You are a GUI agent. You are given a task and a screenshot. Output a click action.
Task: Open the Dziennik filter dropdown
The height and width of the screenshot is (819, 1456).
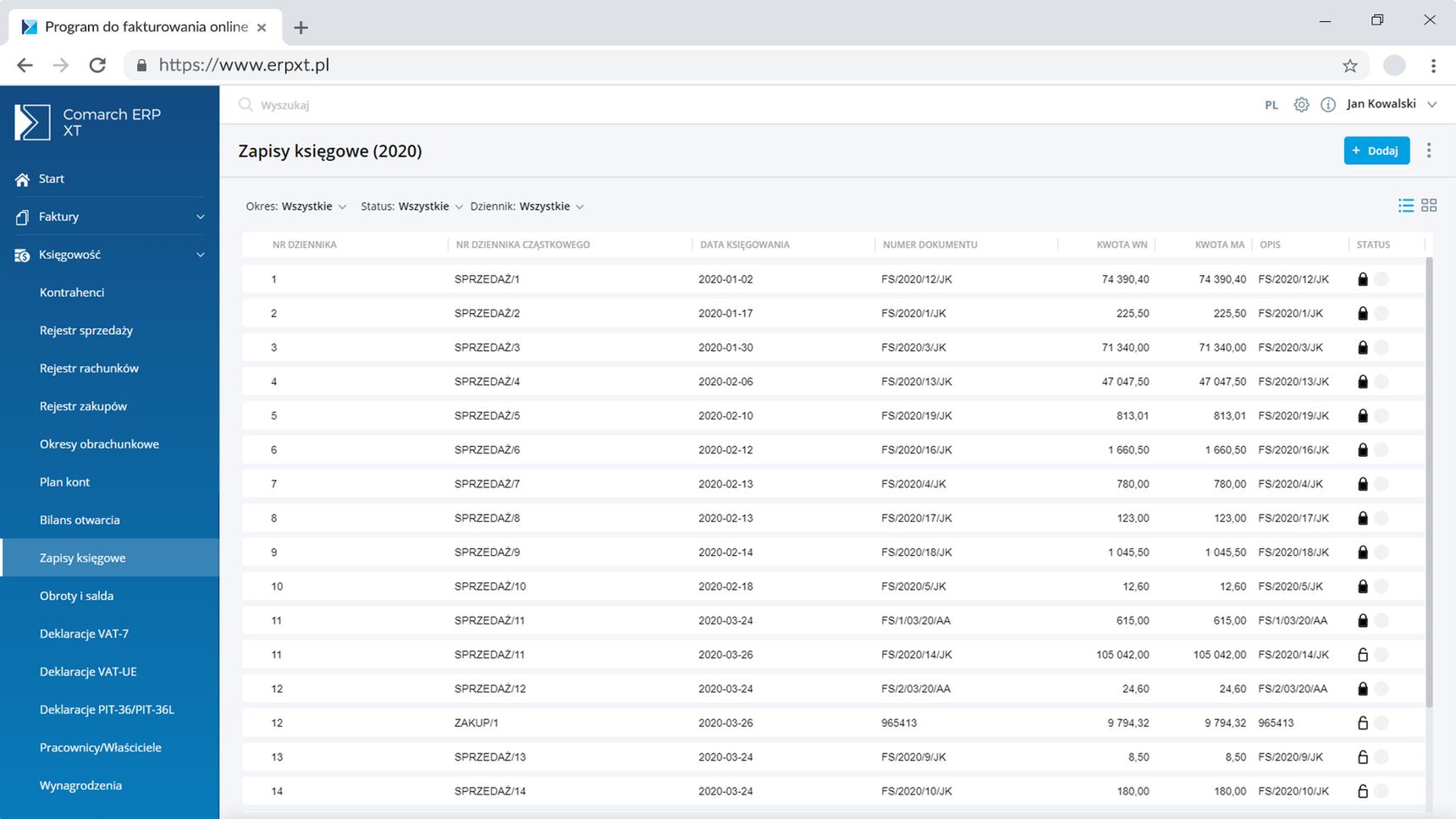pos(527,206)
